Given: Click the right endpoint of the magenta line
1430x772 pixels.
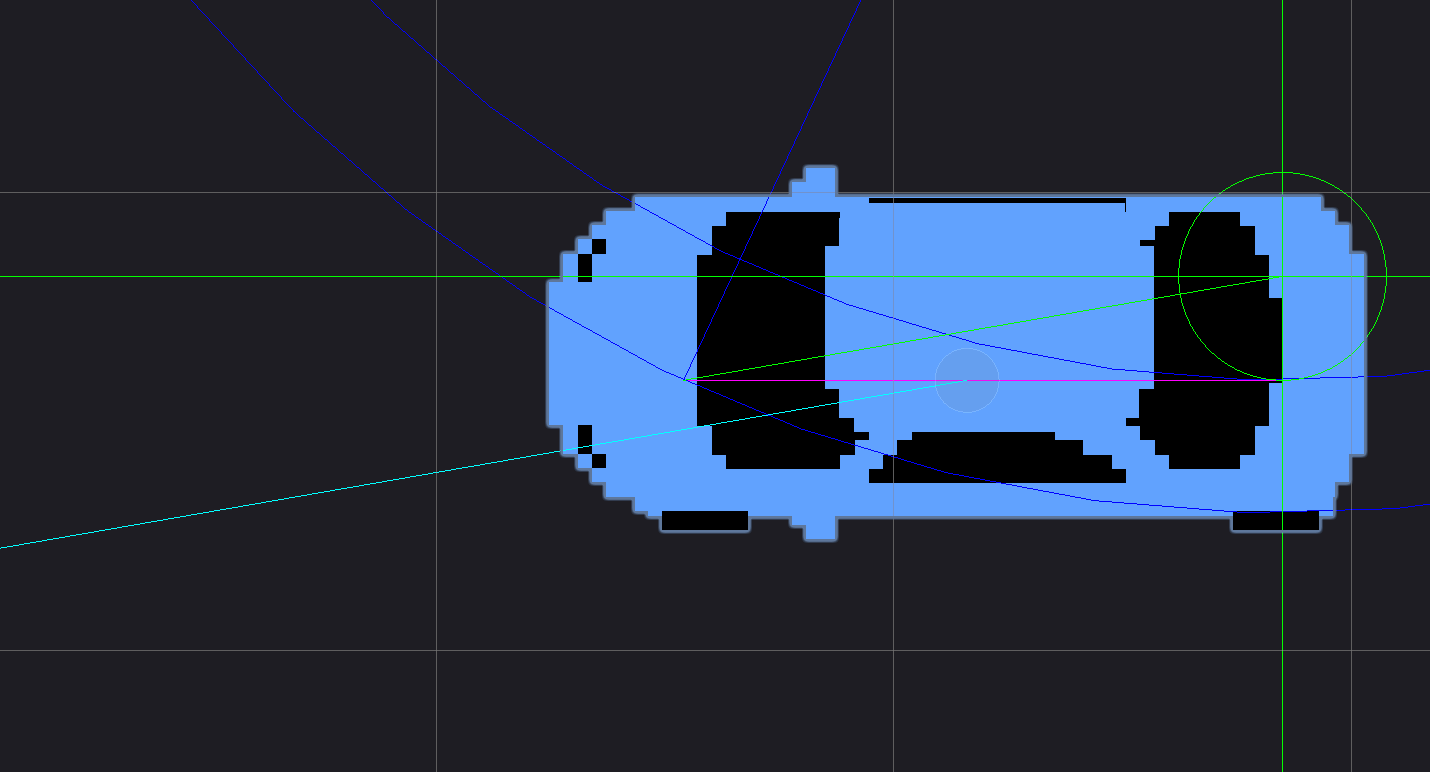Looking at the screenshot, I should 1282,380.
